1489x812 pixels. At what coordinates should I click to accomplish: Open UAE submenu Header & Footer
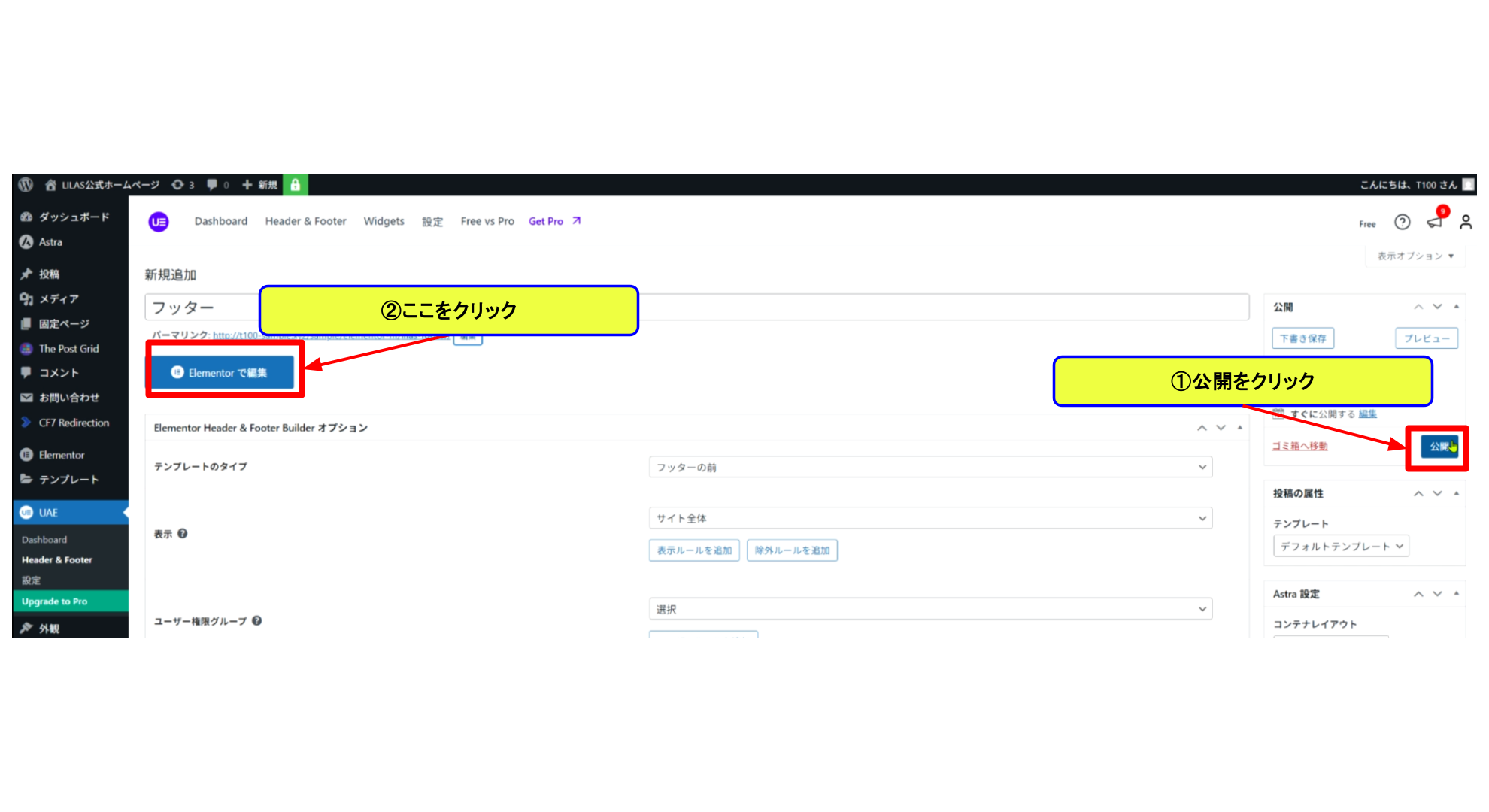(57, 560)
